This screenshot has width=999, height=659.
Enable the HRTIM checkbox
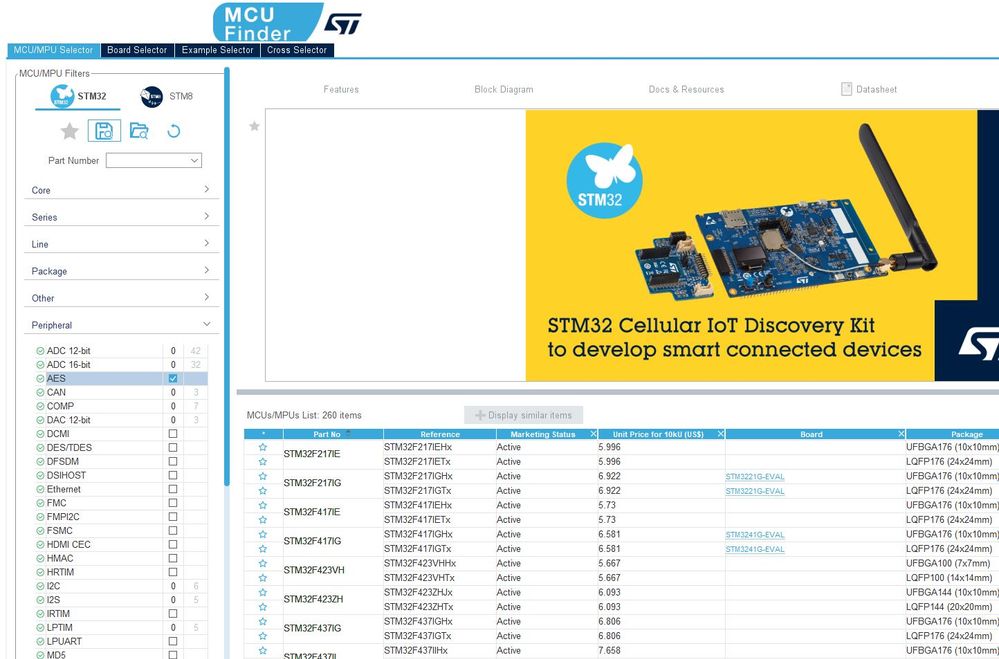click(x=173, y=572)
